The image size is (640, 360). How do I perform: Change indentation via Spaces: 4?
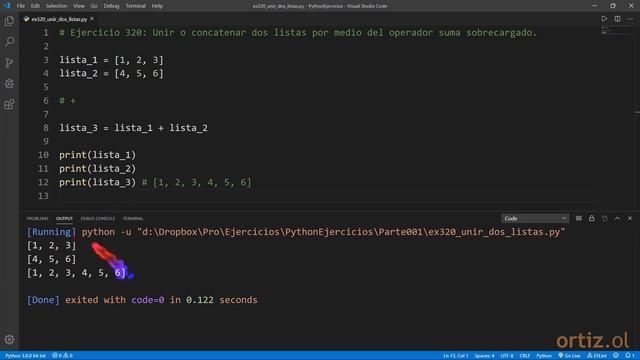pos(484,356)
